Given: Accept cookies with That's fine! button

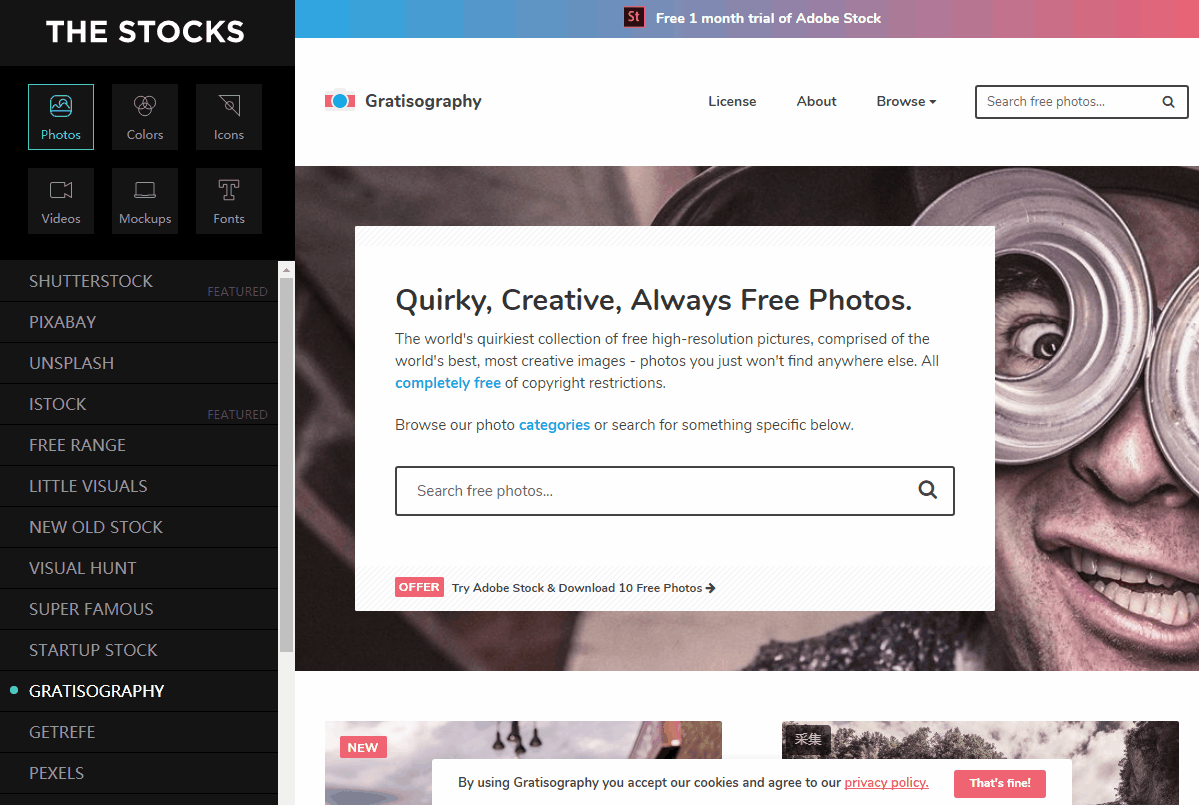Looking at the screenshot, I should 999,783.
